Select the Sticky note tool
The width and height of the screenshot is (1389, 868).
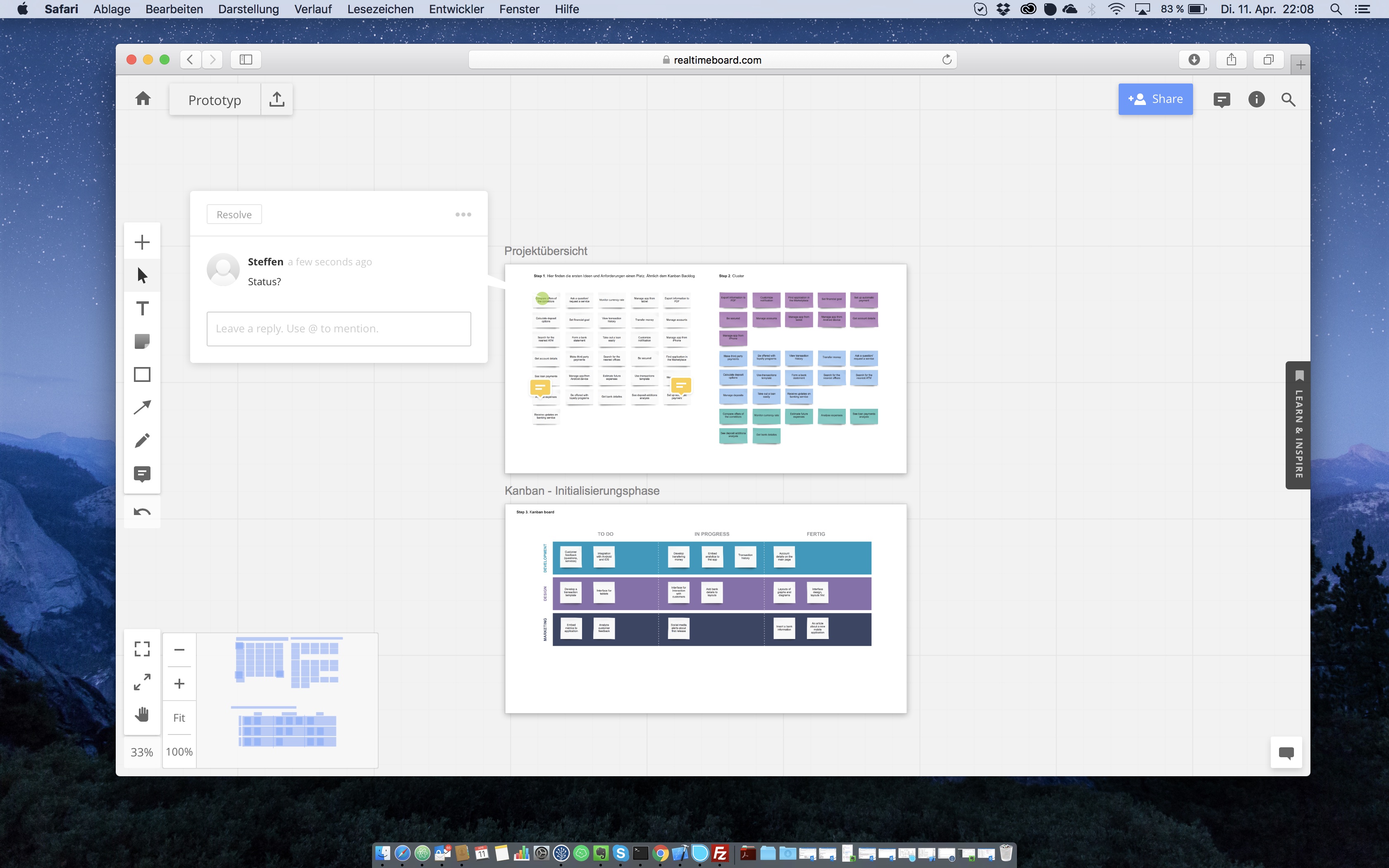[x=142, y=341]
